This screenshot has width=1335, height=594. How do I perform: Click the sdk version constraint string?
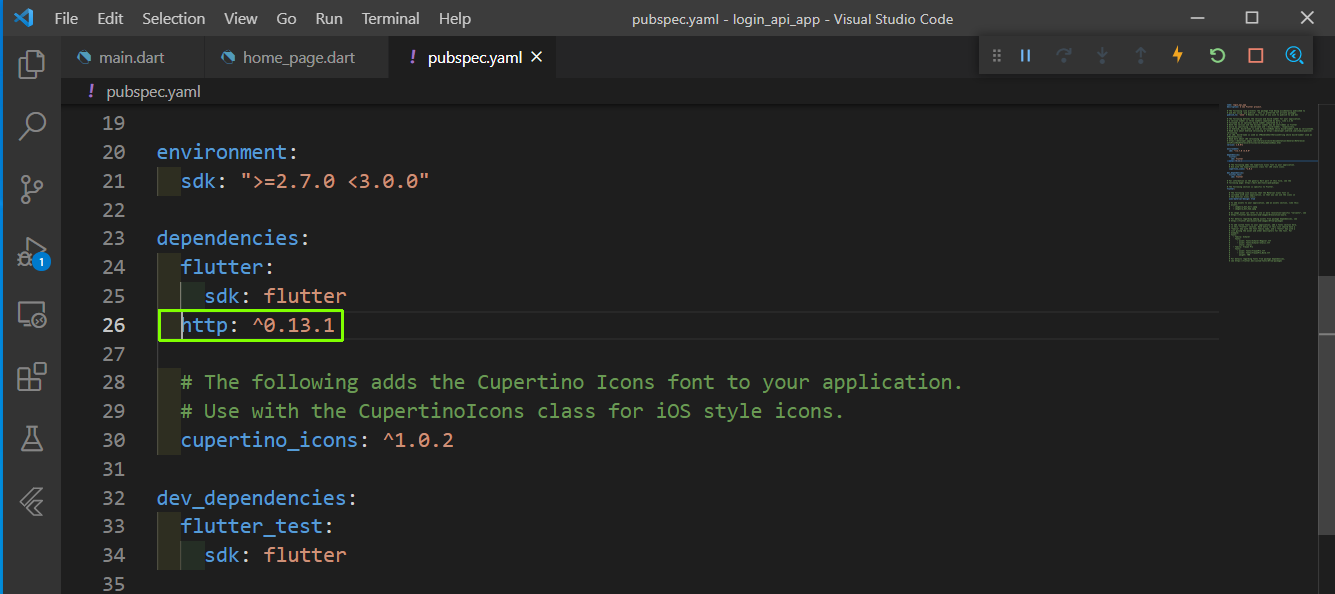coord(334,181)
